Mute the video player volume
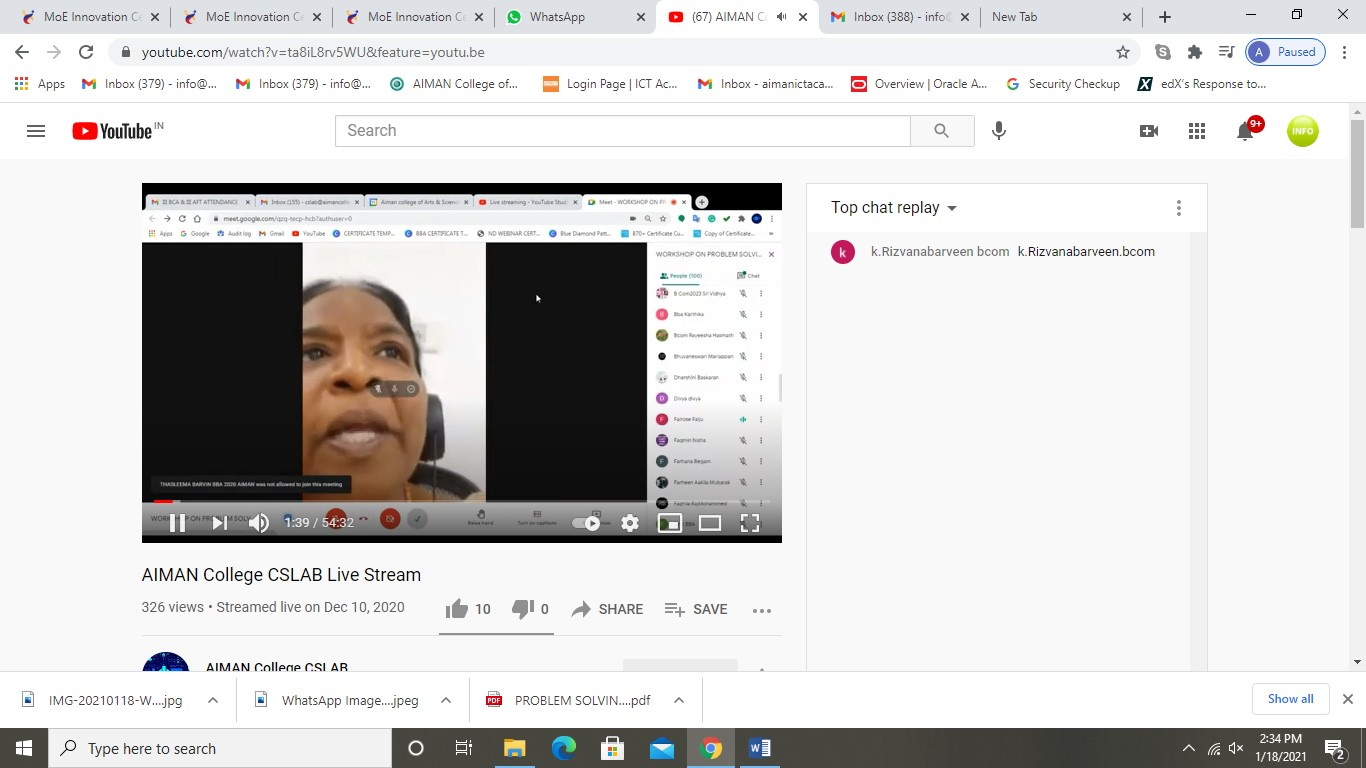 (258, 522)
